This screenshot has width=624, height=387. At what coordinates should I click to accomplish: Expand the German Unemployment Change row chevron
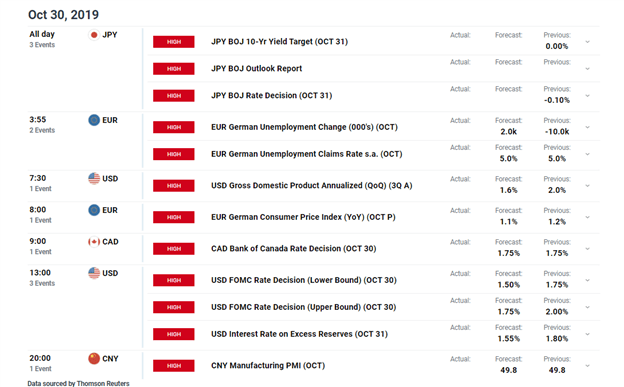click(x=587, y=127)
